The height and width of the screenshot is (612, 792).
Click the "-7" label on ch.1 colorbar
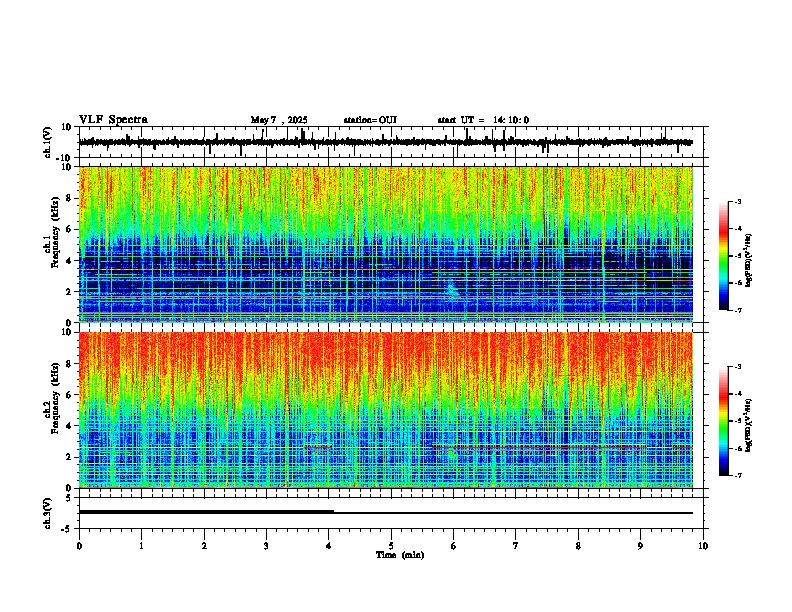click(x=738, y=310)
